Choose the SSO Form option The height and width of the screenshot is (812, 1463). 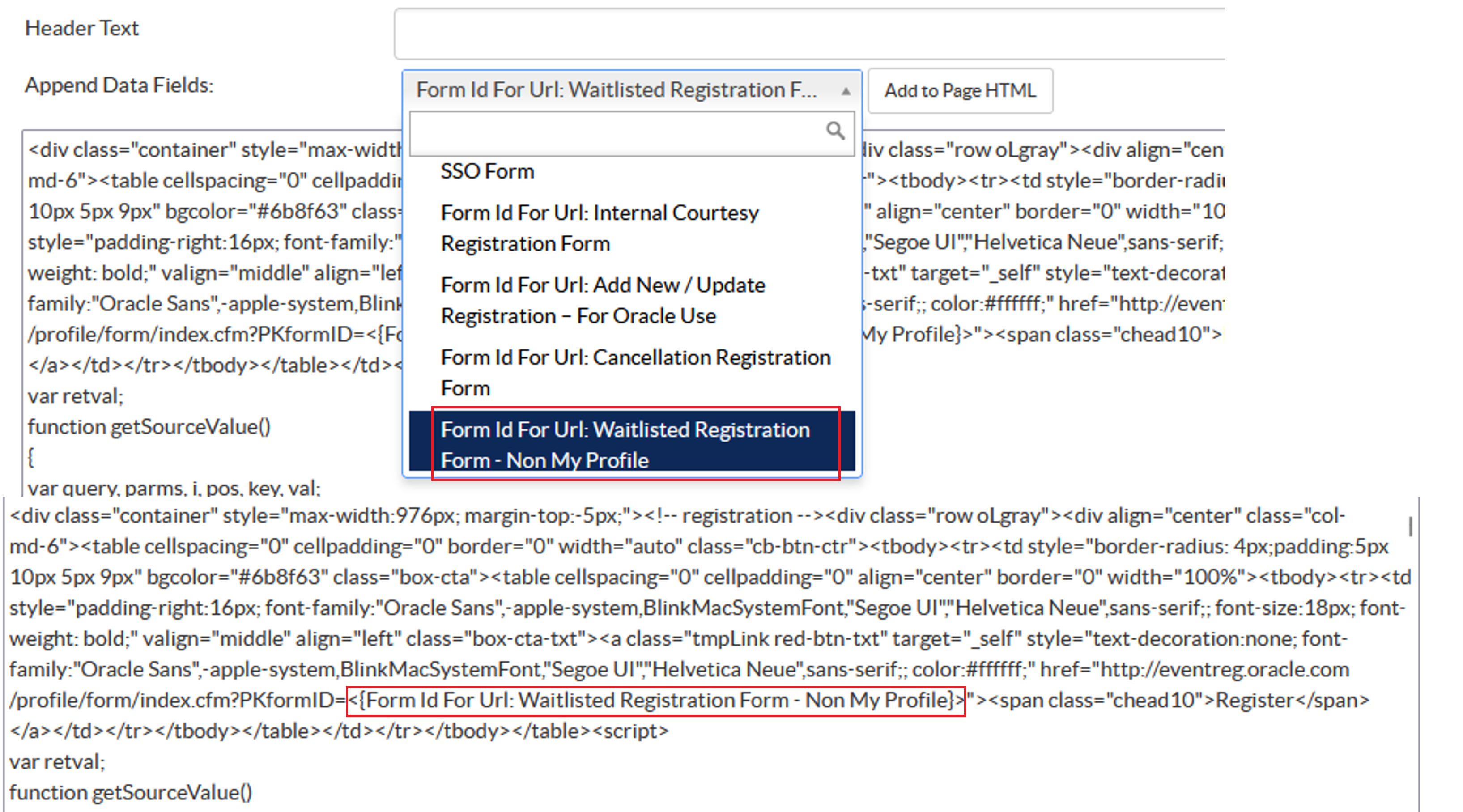pos(487,171)
